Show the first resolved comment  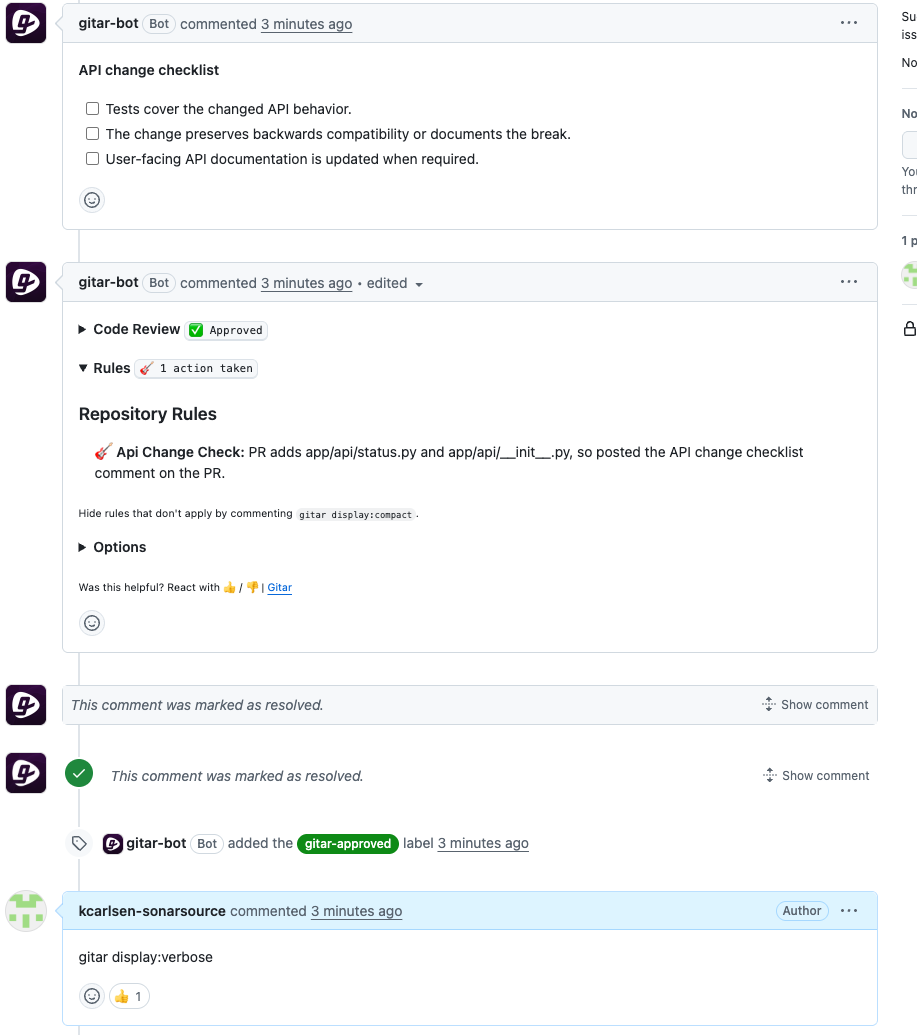[x=815, y=705]
